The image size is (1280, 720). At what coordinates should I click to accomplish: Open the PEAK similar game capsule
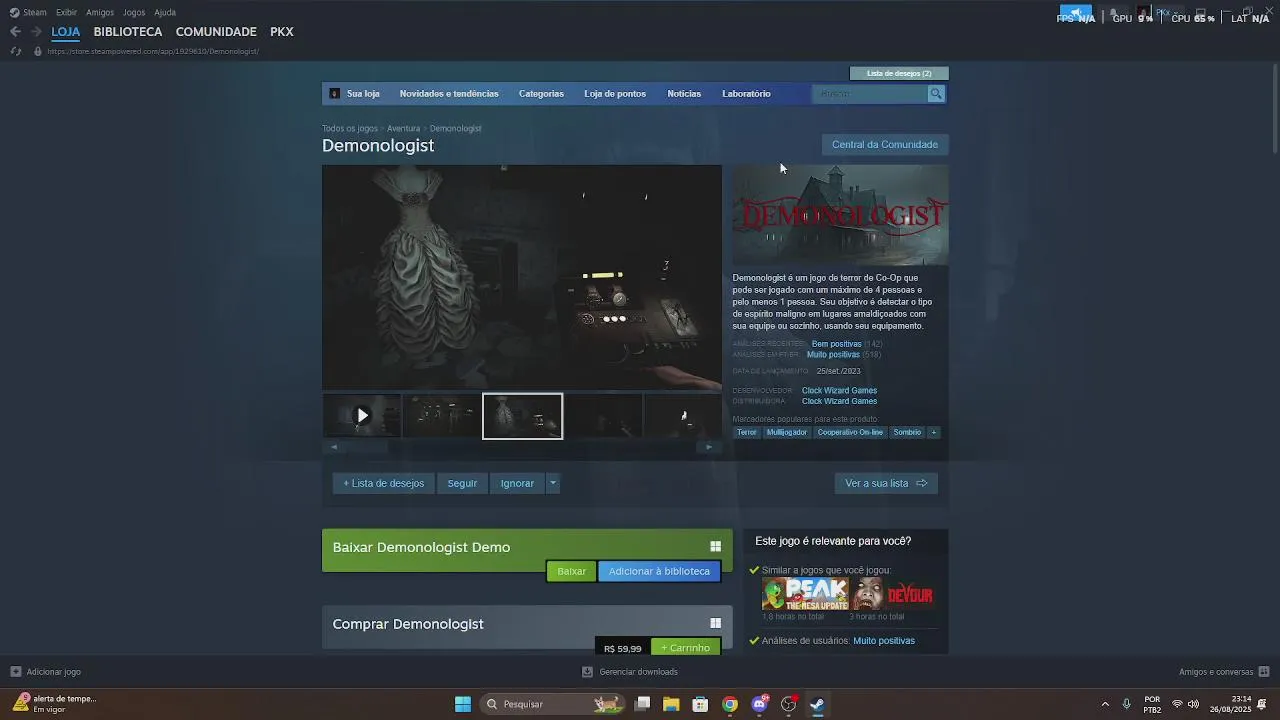805,594
